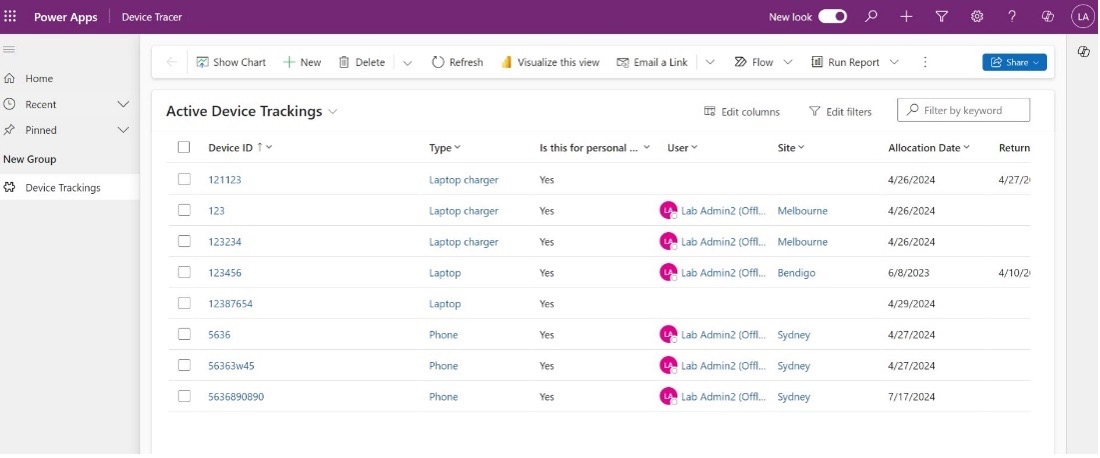Expand the Active Device Trackings view selector
The height and width of the screenshot is (458, 1100).
[x=333, y=112]
